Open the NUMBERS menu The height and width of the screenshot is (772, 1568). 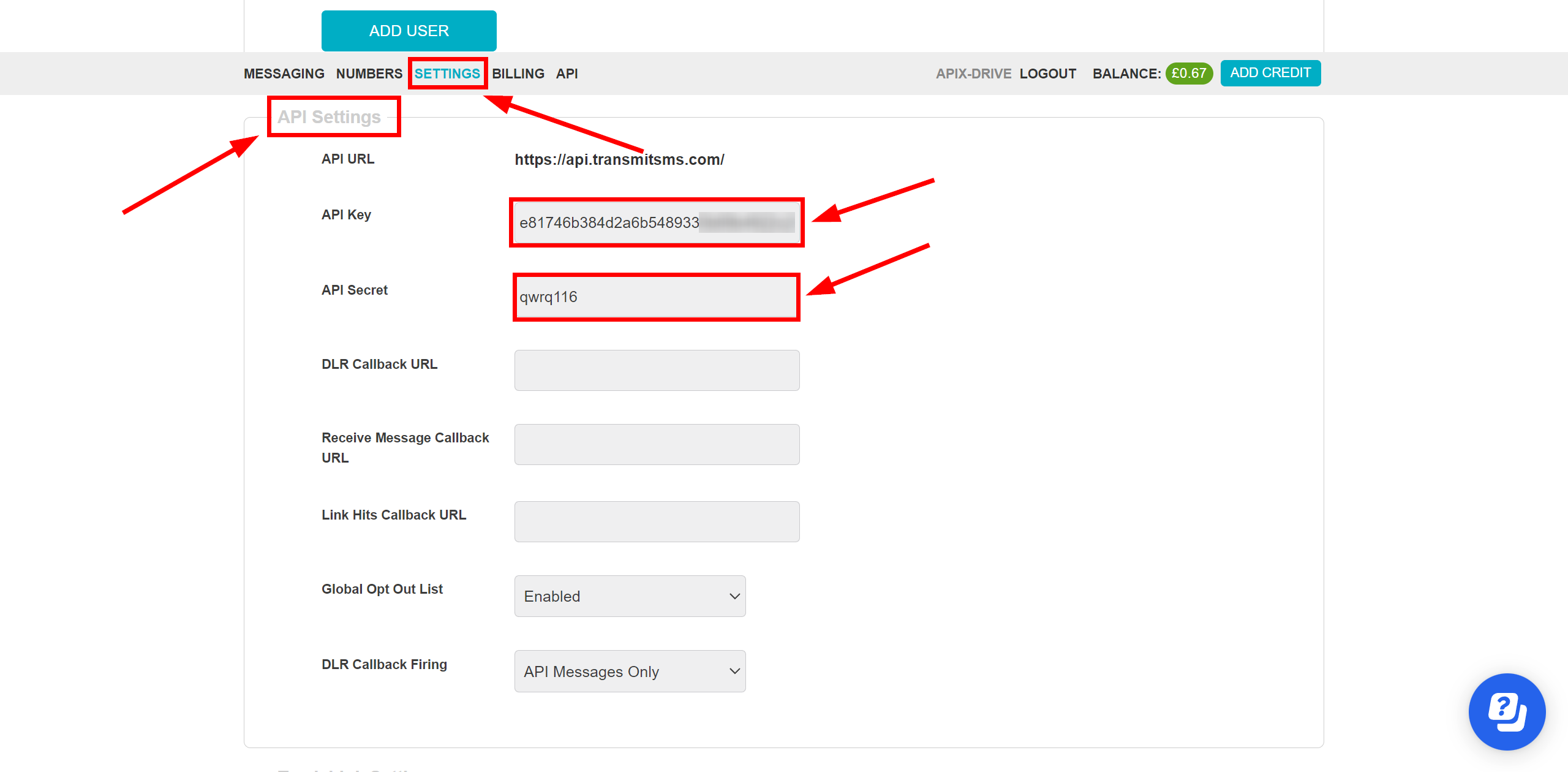[369, 74]
